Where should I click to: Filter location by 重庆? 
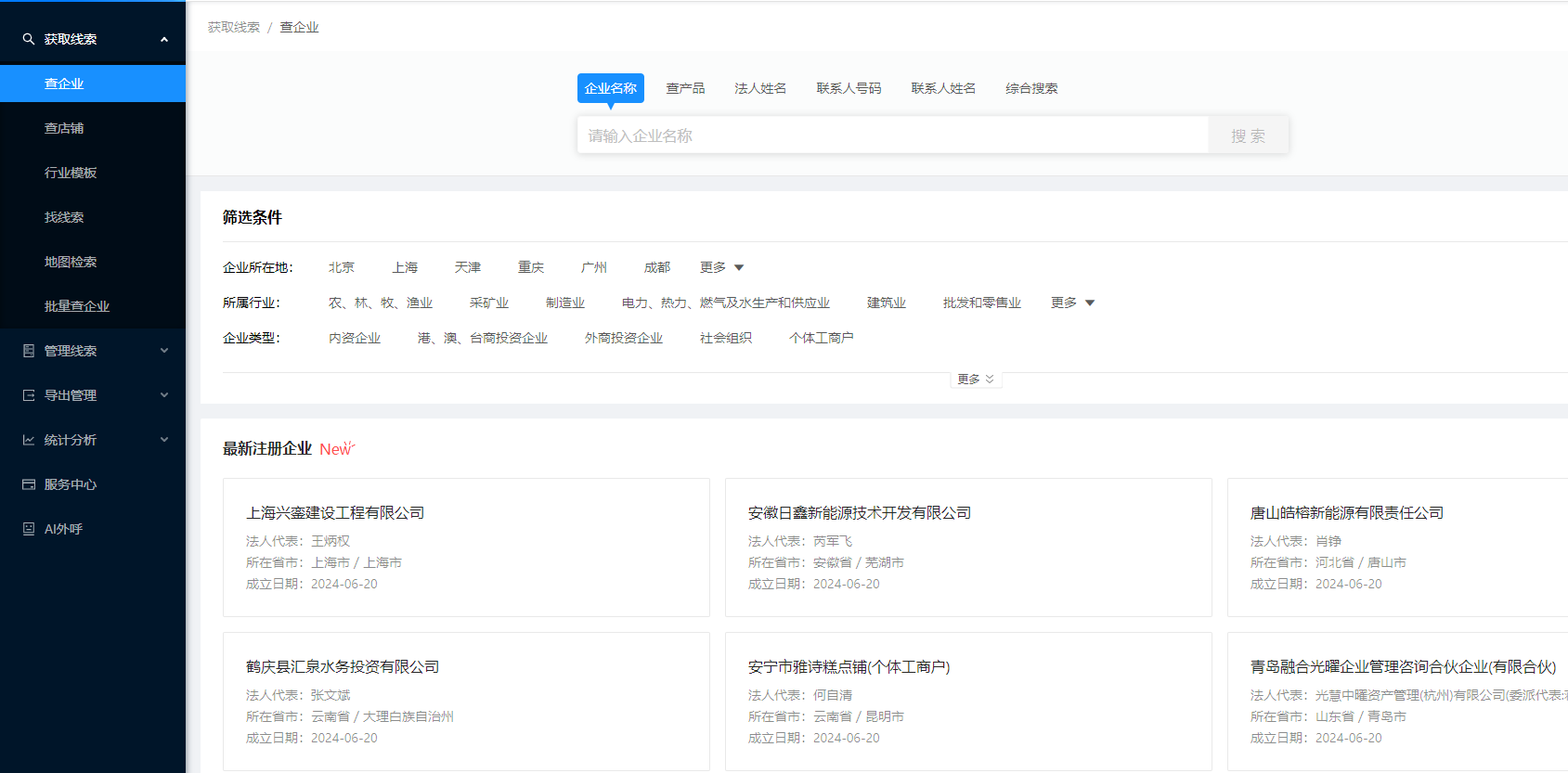point(531,267)
